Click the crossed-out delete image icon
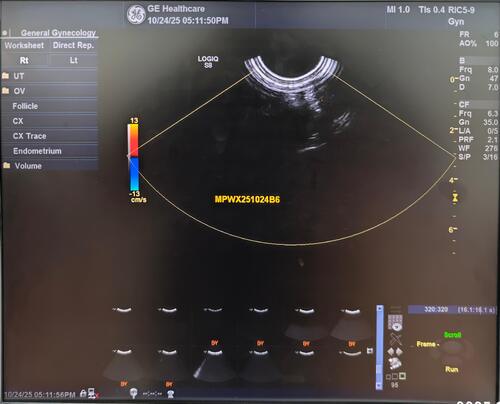The image size is (500, 404). click(396, 339)
